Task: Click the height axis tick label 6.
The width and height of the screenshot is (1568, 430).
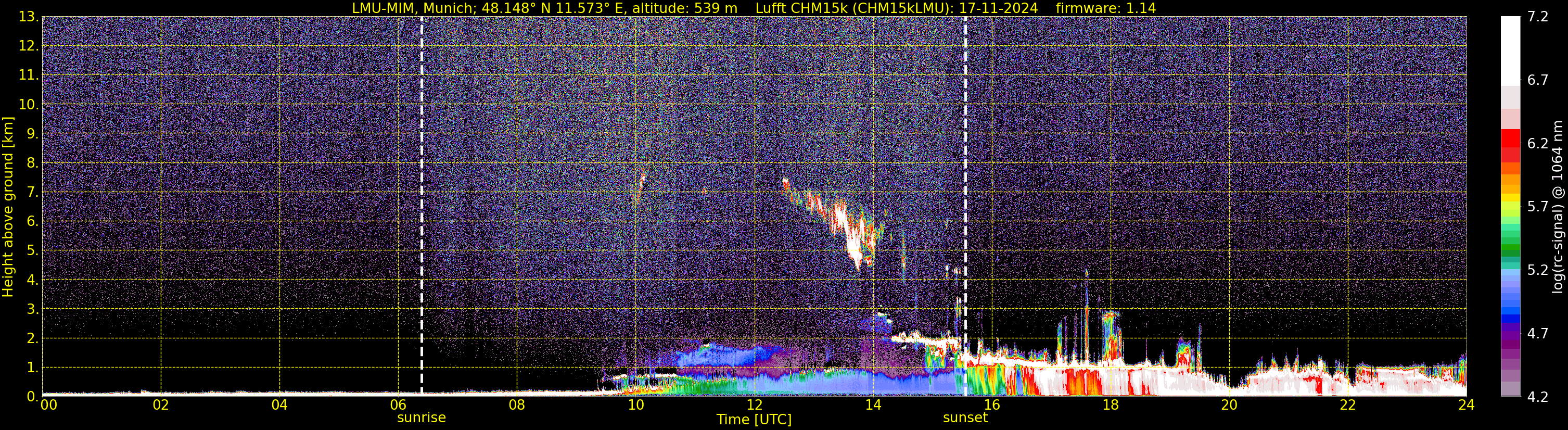Action: (x=32, y=221)
